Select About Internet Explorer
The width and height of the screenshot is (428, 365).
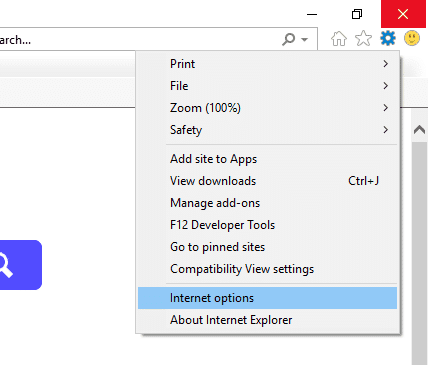click(x=267, y=320)
